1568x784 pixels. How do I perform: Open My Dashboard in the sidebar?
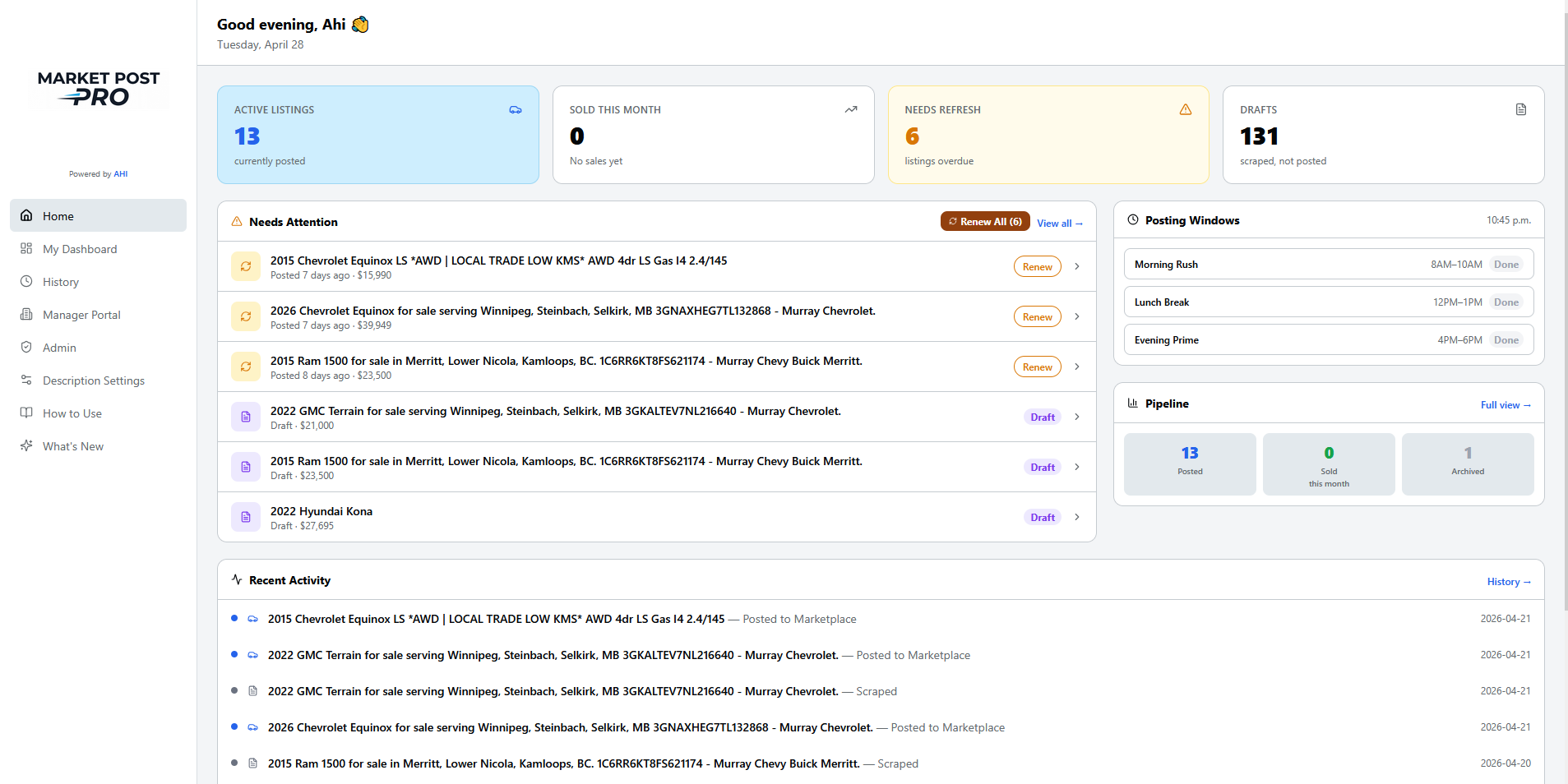click(x=80, y=249)
